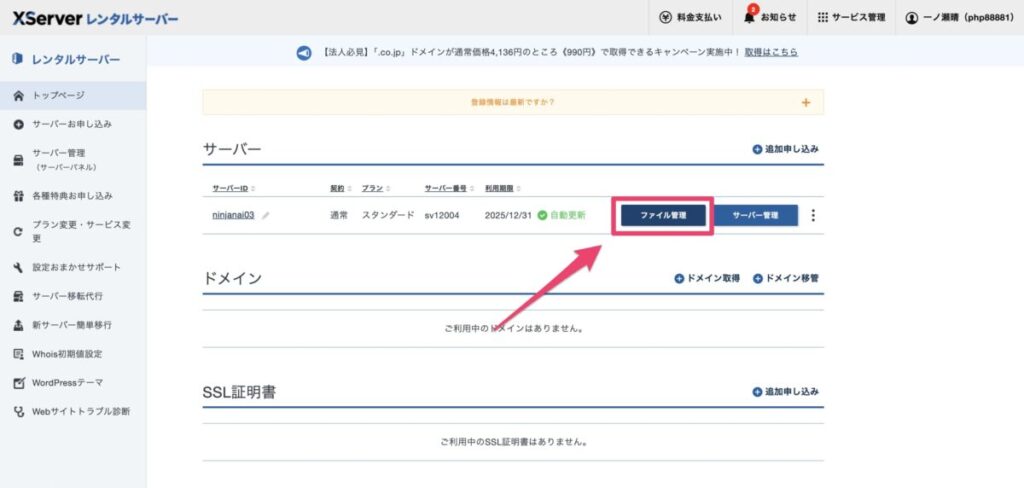
Task: Click the プラン変更・サービス変更 refresh icon
Action: (x=18, y=232)
